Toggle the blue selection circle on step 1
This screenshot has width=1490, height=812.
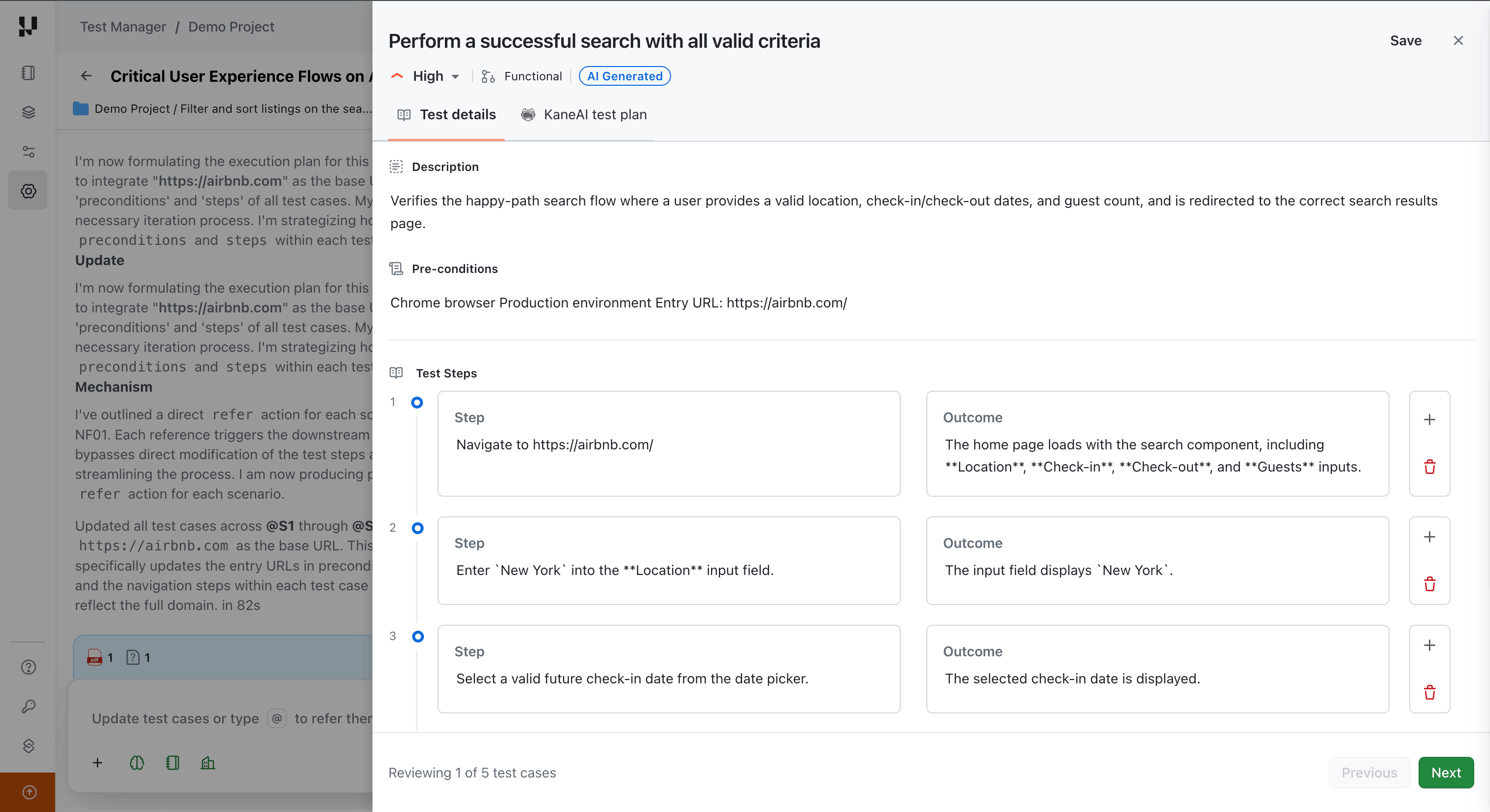[x=418, y=403]
